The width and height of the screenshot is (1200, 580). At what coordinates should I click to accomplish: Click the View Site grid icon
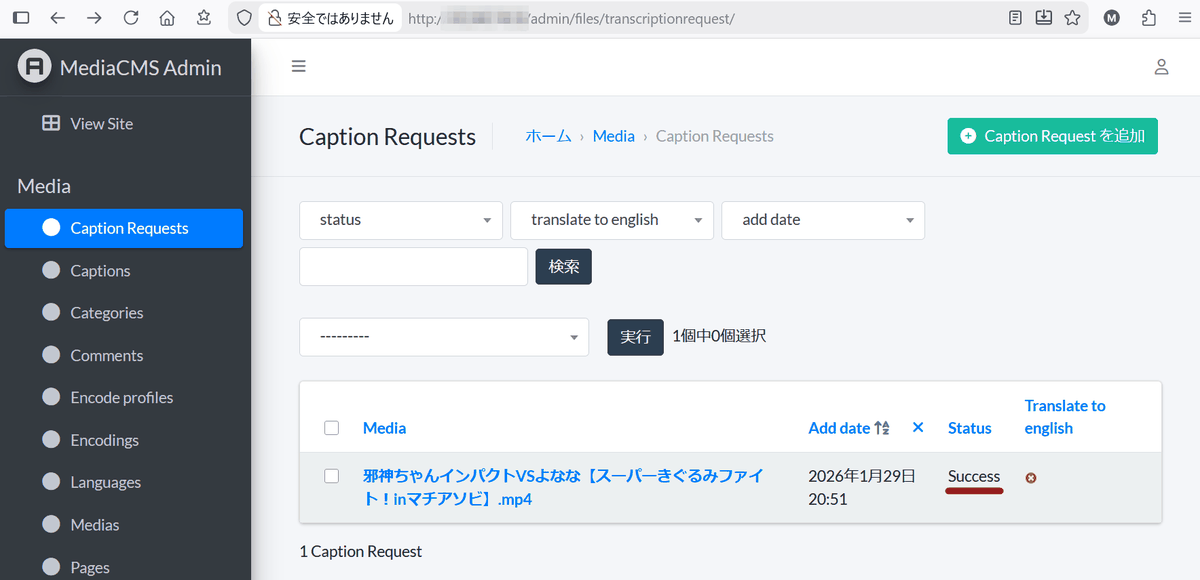click(x=50, y=123)
